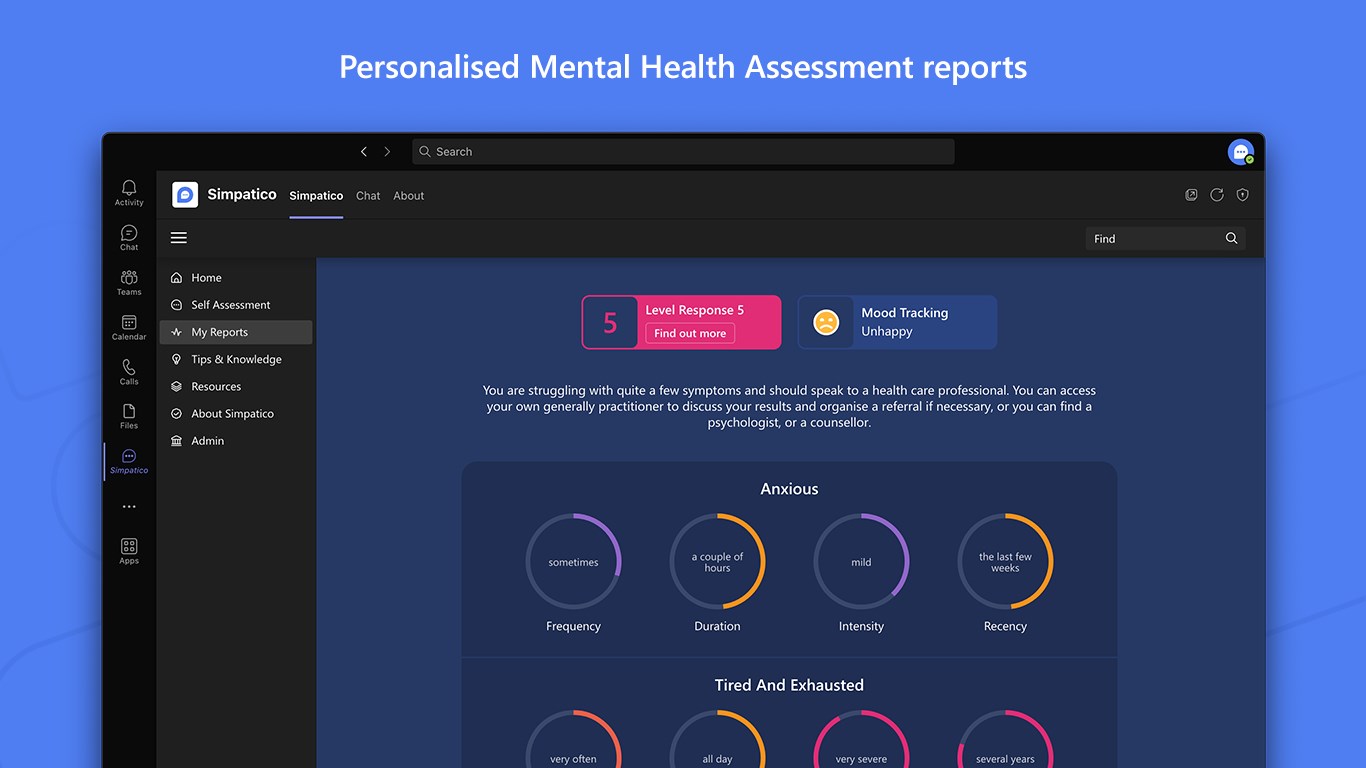This screenshot has height=768, width=1366.
Task: Click the Intensity label under Anxious
Action: coord(862,626)
